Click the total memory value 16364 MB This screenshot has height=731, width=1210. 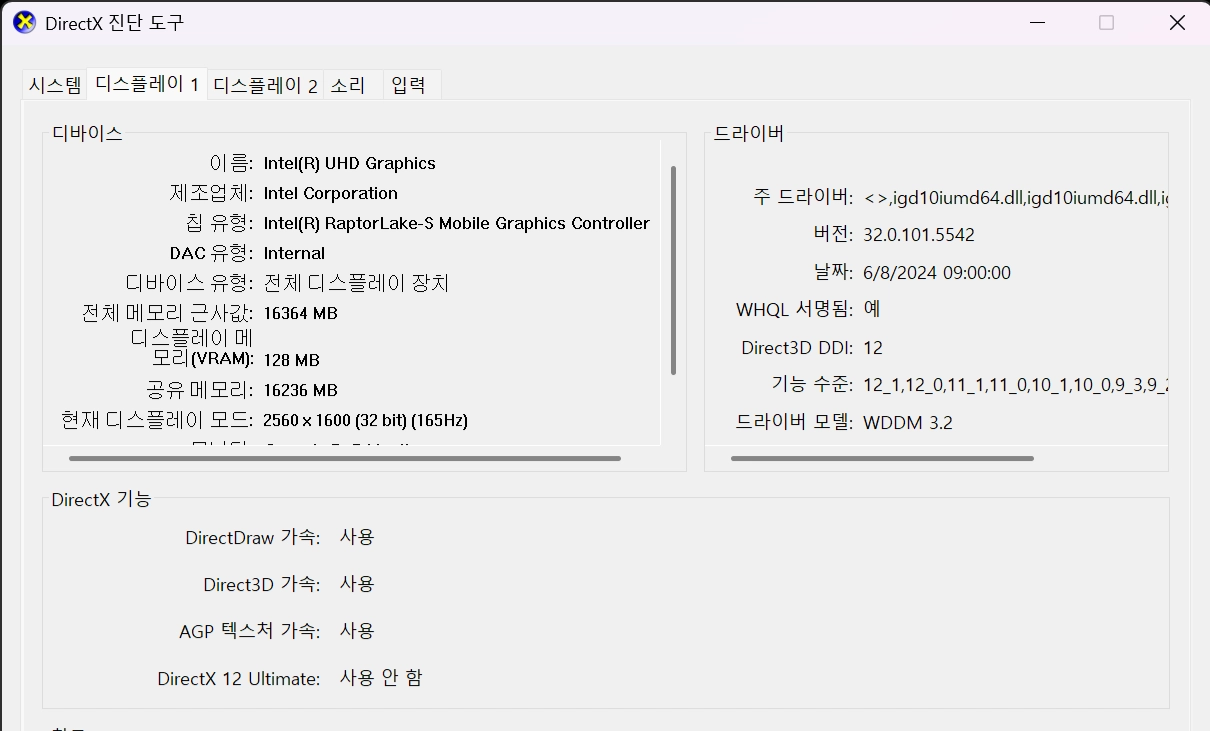(300, 313)
